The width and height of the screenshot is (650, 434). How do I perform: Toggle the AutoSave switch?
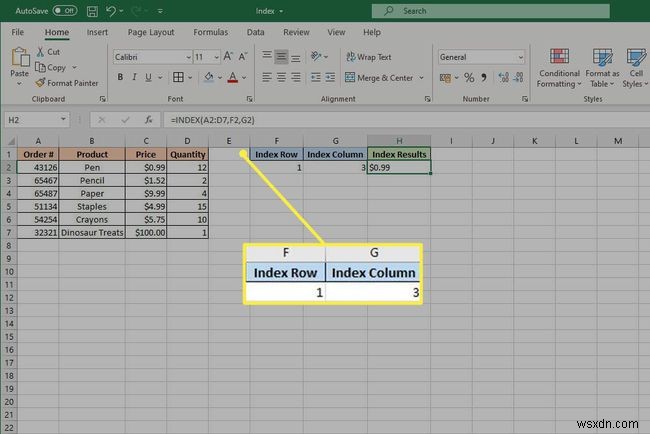(65, 11)
